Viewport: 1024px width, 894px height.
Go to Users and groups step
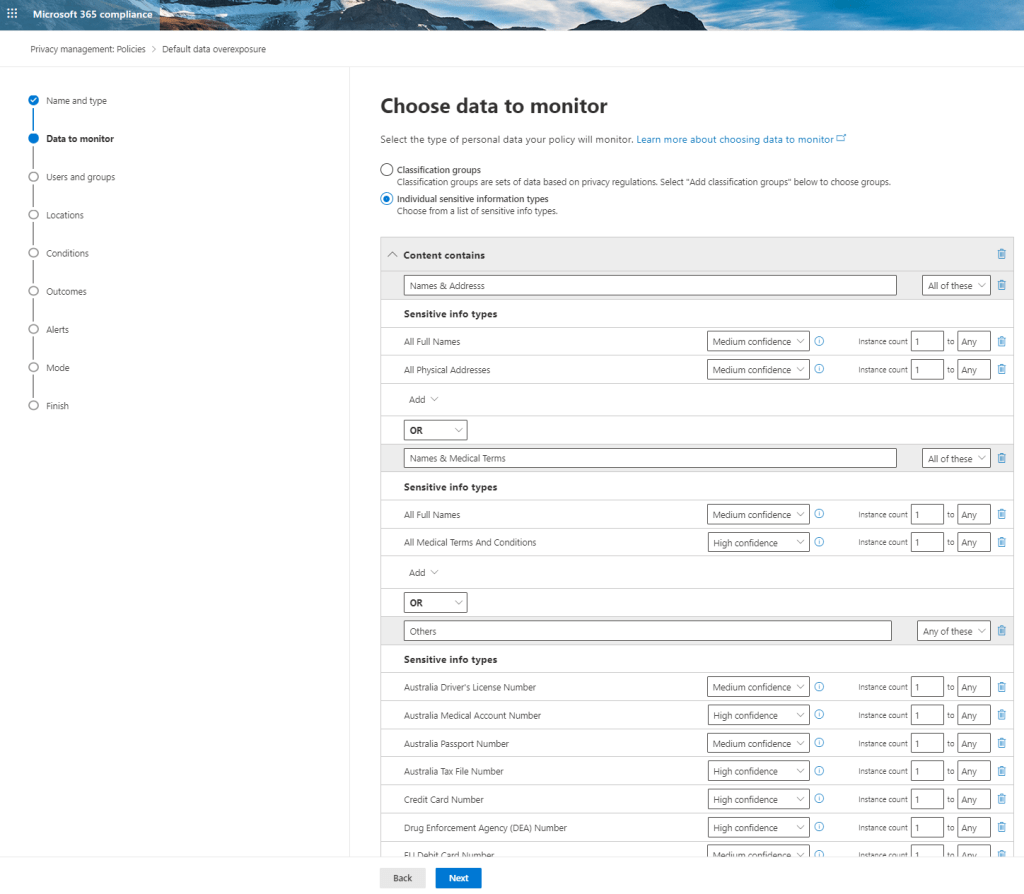point(80,177)
